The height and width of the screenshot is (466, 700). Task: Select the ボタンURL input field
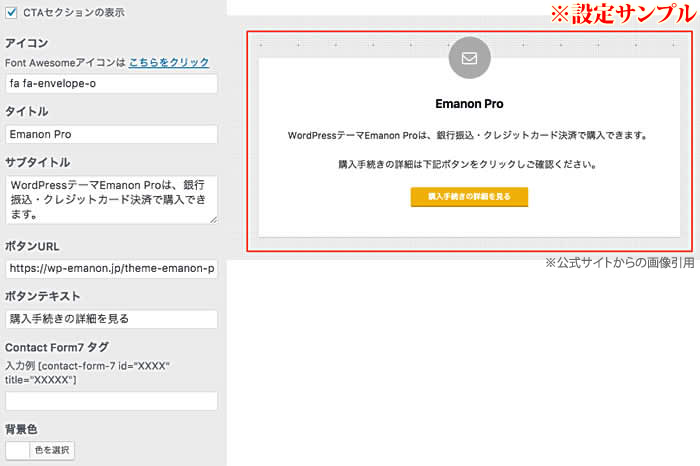click(x=111, y=268)
